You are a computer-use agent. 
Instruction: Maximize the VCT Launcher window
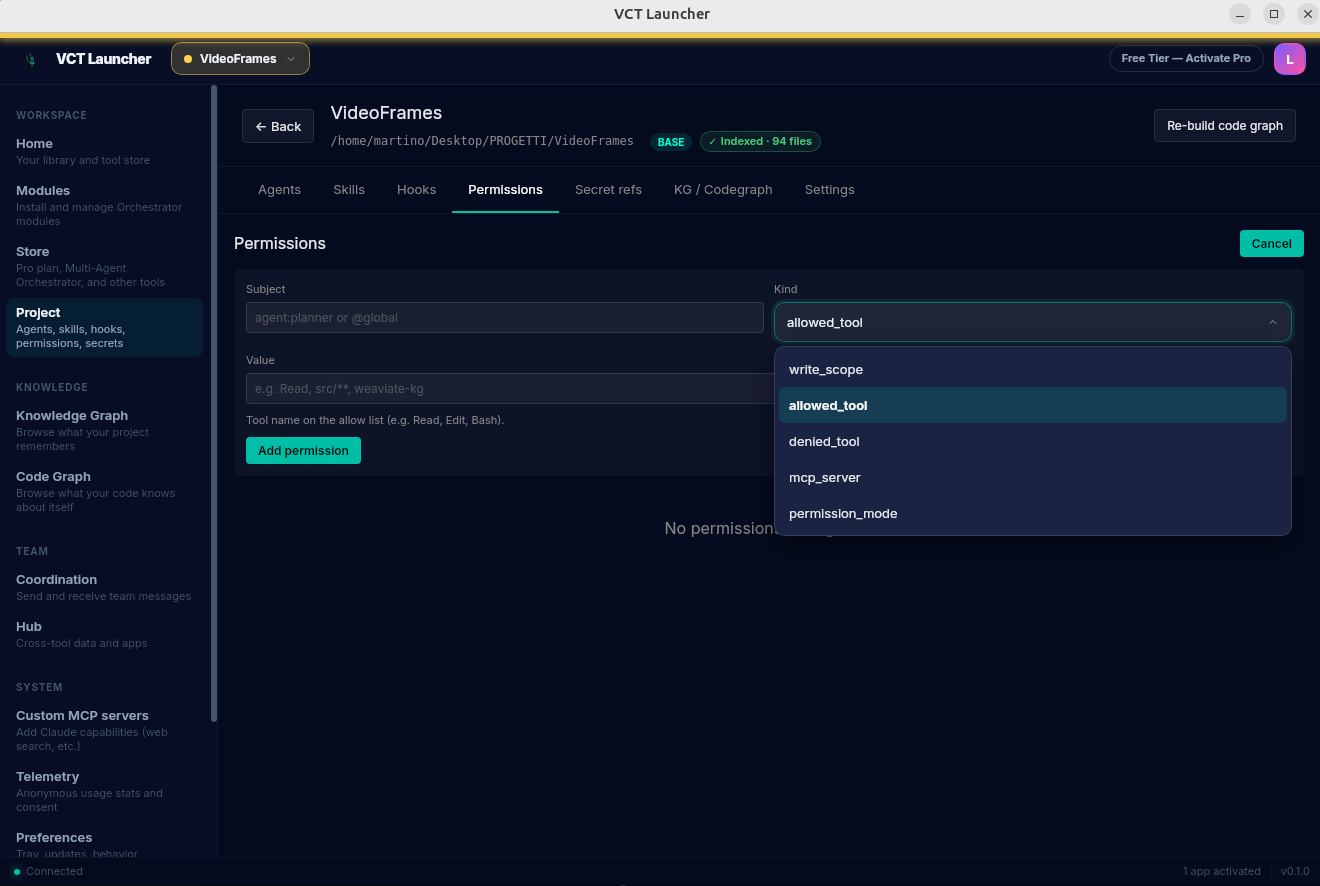pos(1274,14)
